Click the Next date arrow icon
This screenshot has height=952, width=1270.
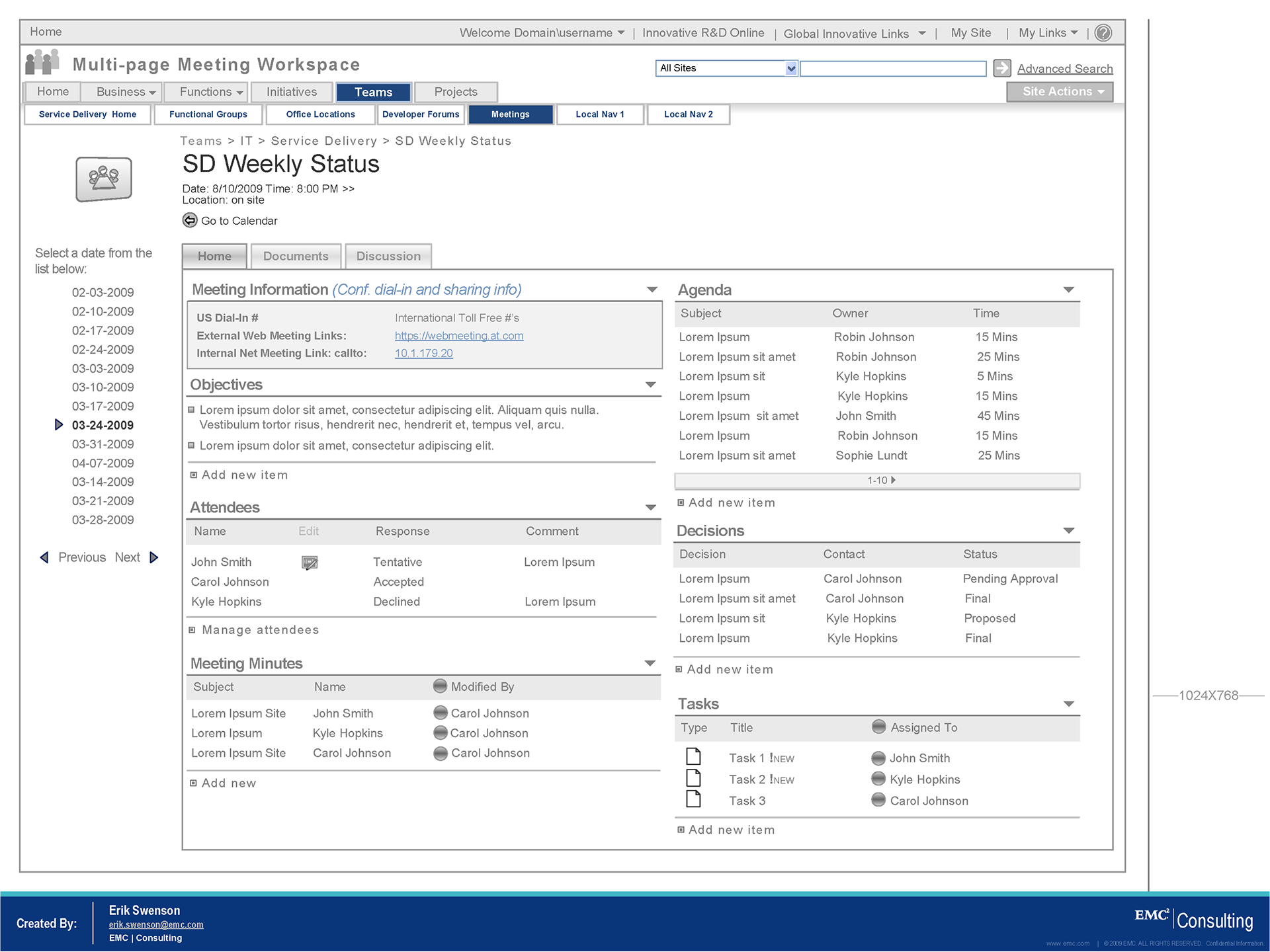click(154, 557)
